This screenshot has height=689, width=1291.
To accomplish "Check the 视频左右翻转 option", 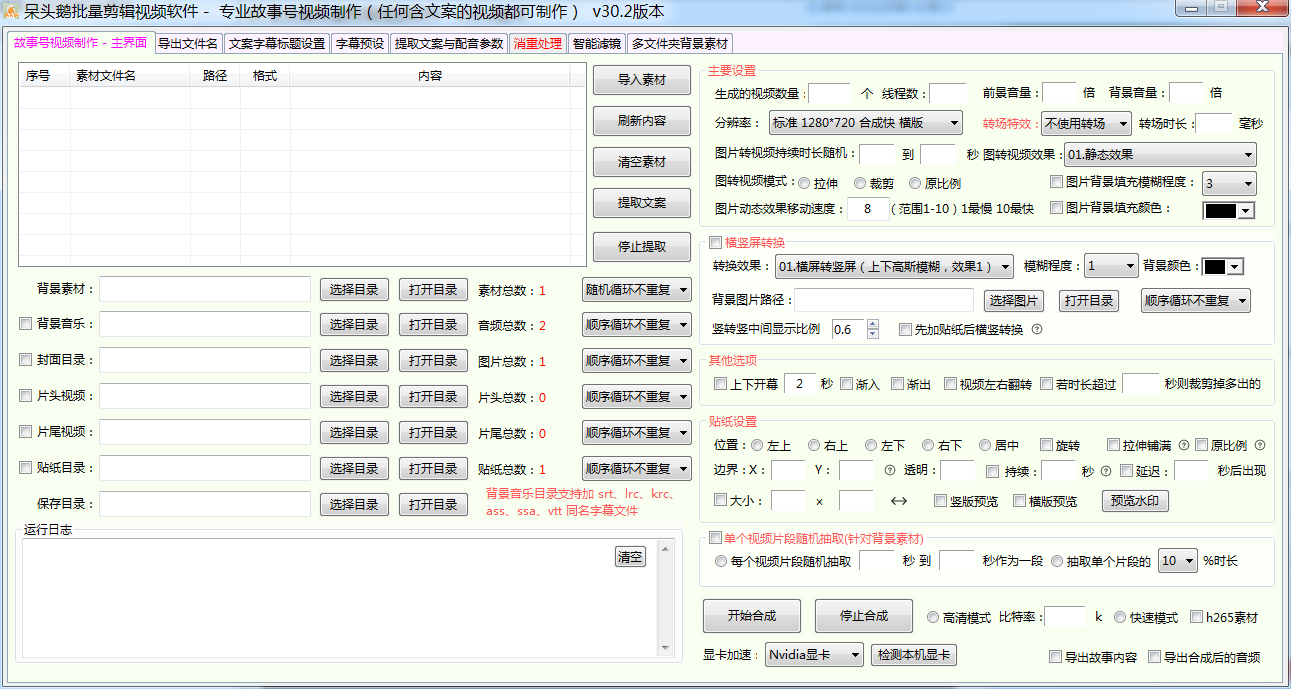I will click(950, 384).
